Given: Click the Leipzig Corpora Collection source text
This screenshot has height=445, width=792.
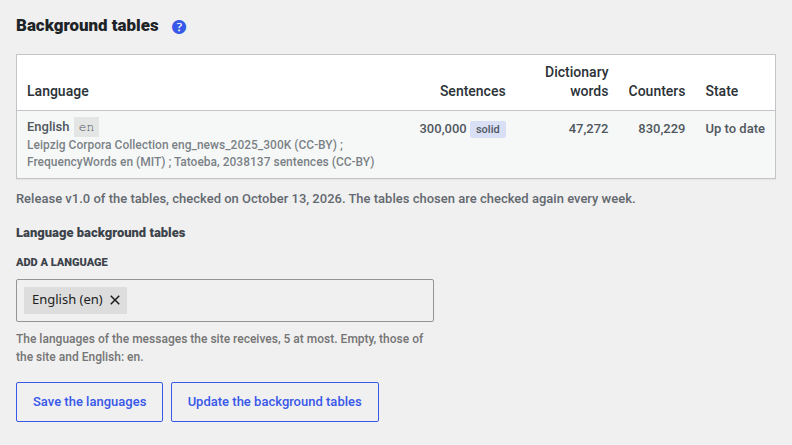Looking at the screenshot, I should coord(185,145).
